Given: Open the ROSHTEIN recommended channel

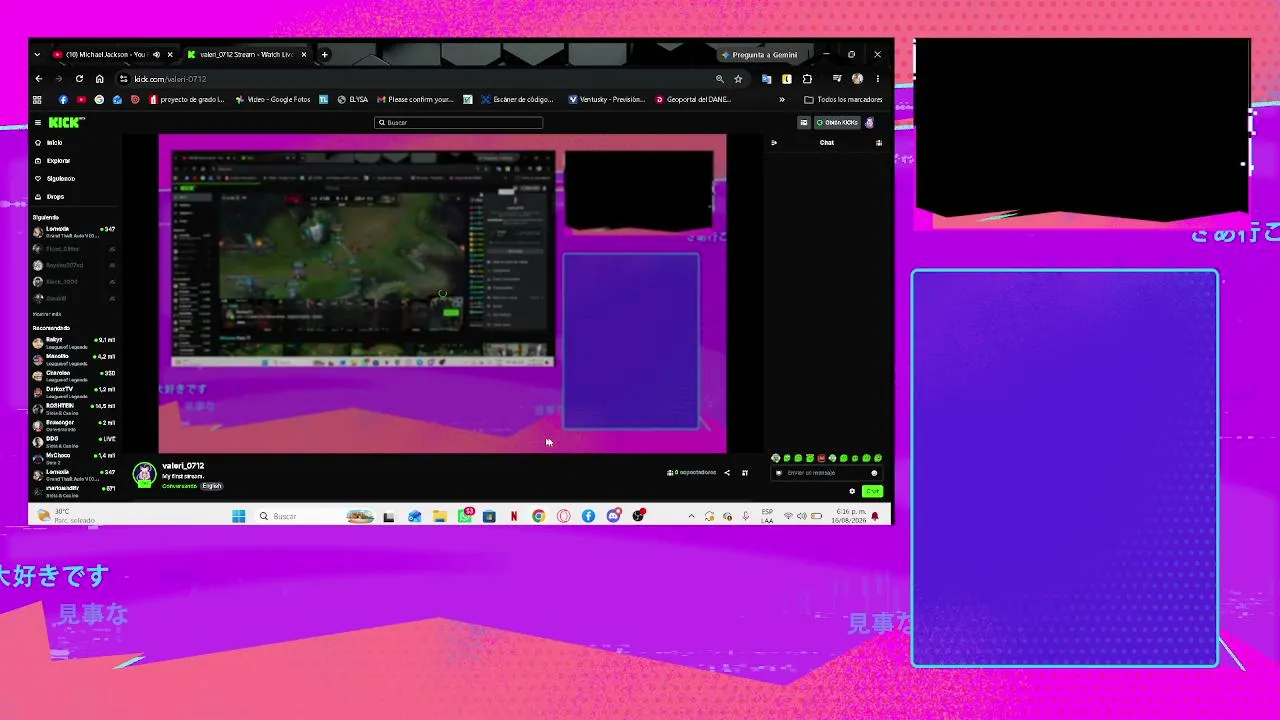Looking at the screenshot, I should click(x=74, y=408).
